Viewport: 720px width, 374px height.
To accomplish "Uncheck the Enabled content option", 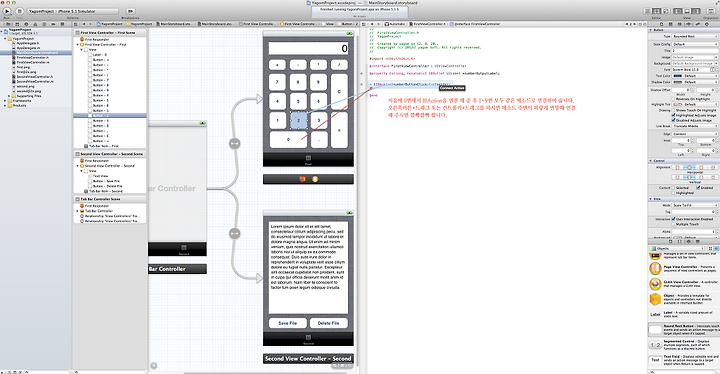I will 698,188.
